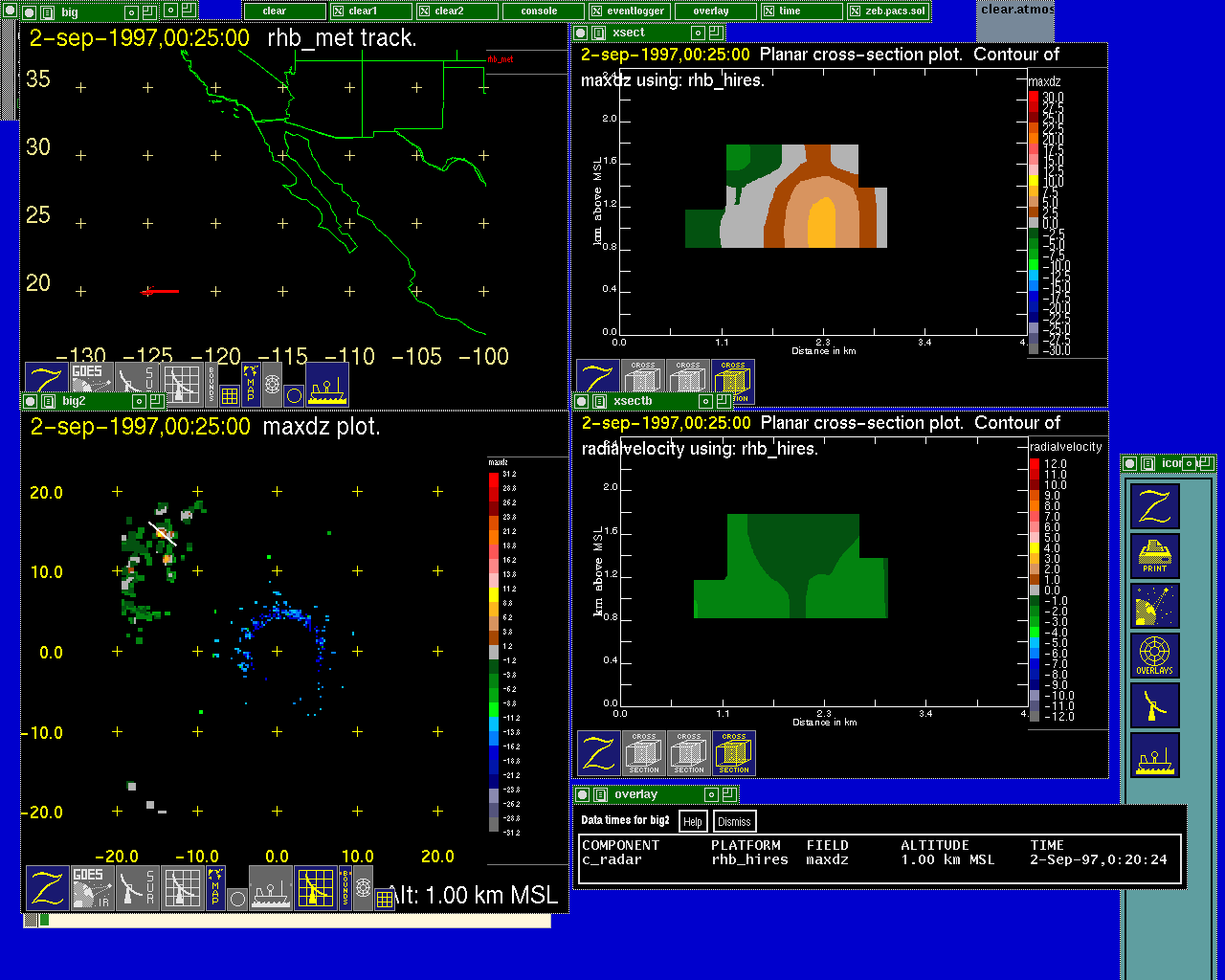Toggle the clear1 X checkbox
Screen dimensions: 1225x980
coord(339,11)
